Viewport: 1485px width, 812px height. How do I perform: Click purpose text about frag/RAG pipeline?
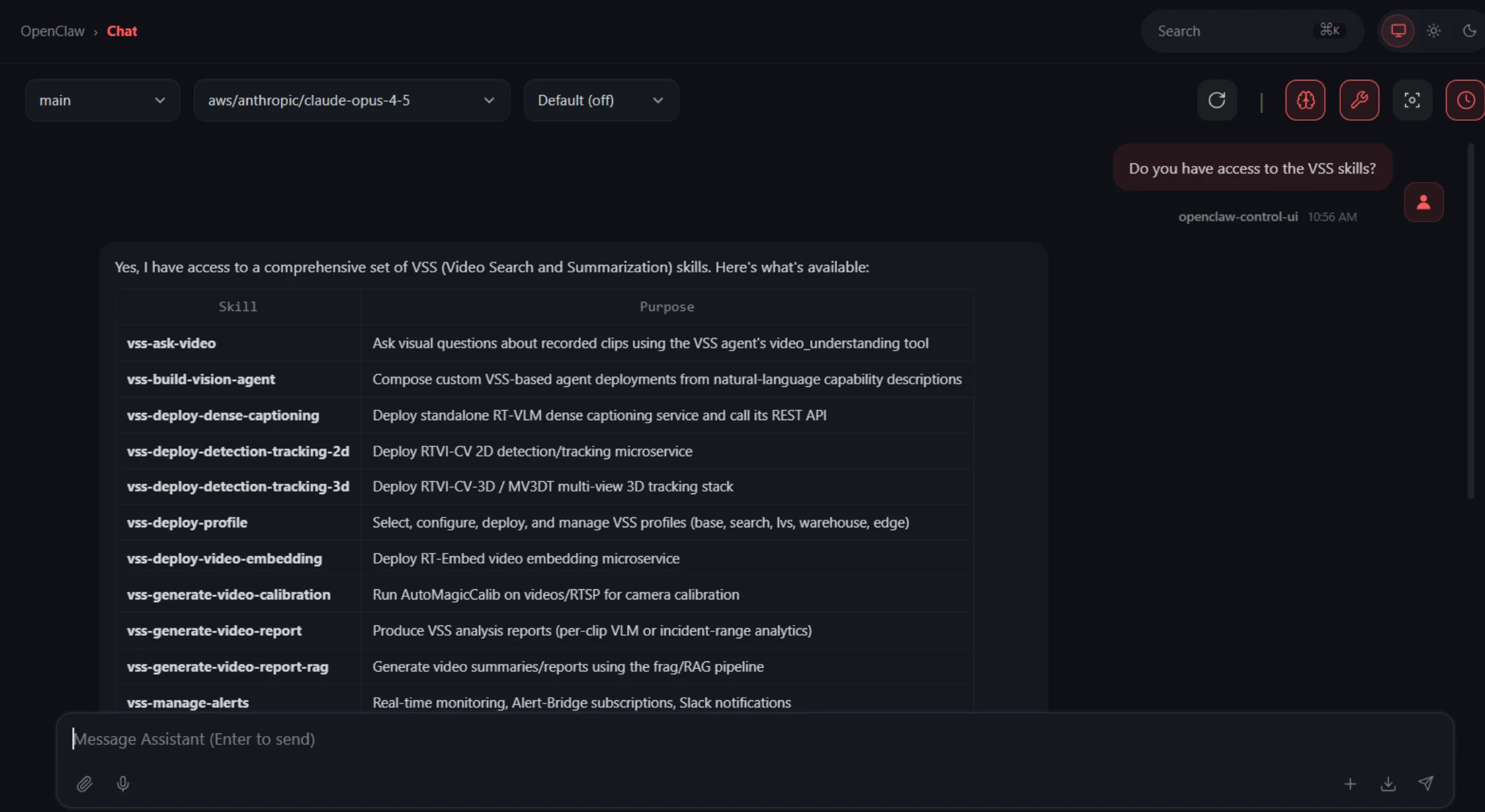568,666
